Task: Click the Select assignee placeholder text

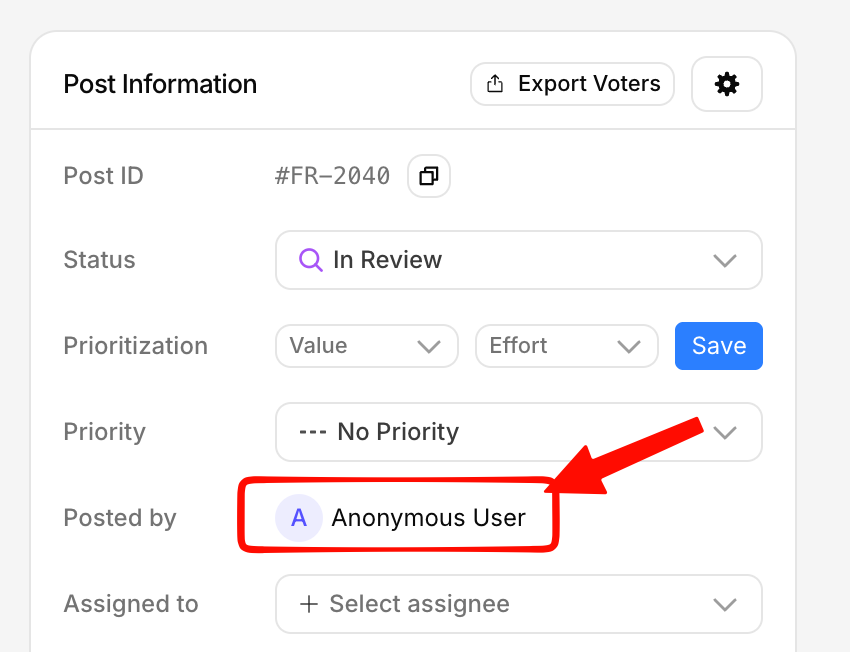Action: click(419, 604)
